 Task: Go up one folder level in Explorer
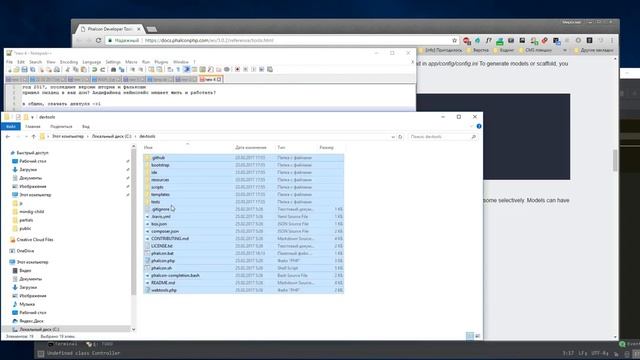33,136
